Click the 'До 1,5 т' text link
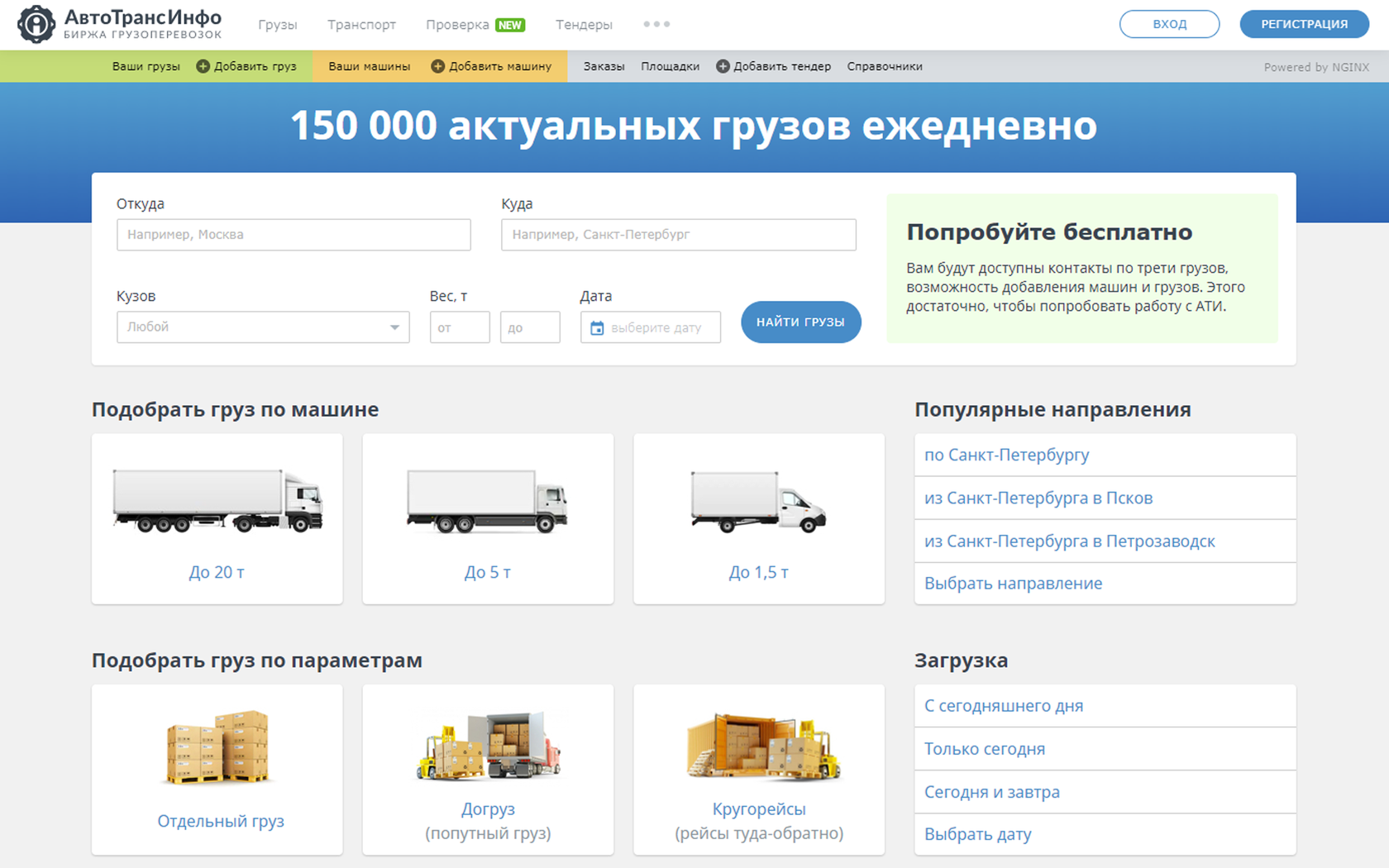This screenshot has width=1389, height=868. [x=759, y=572]
